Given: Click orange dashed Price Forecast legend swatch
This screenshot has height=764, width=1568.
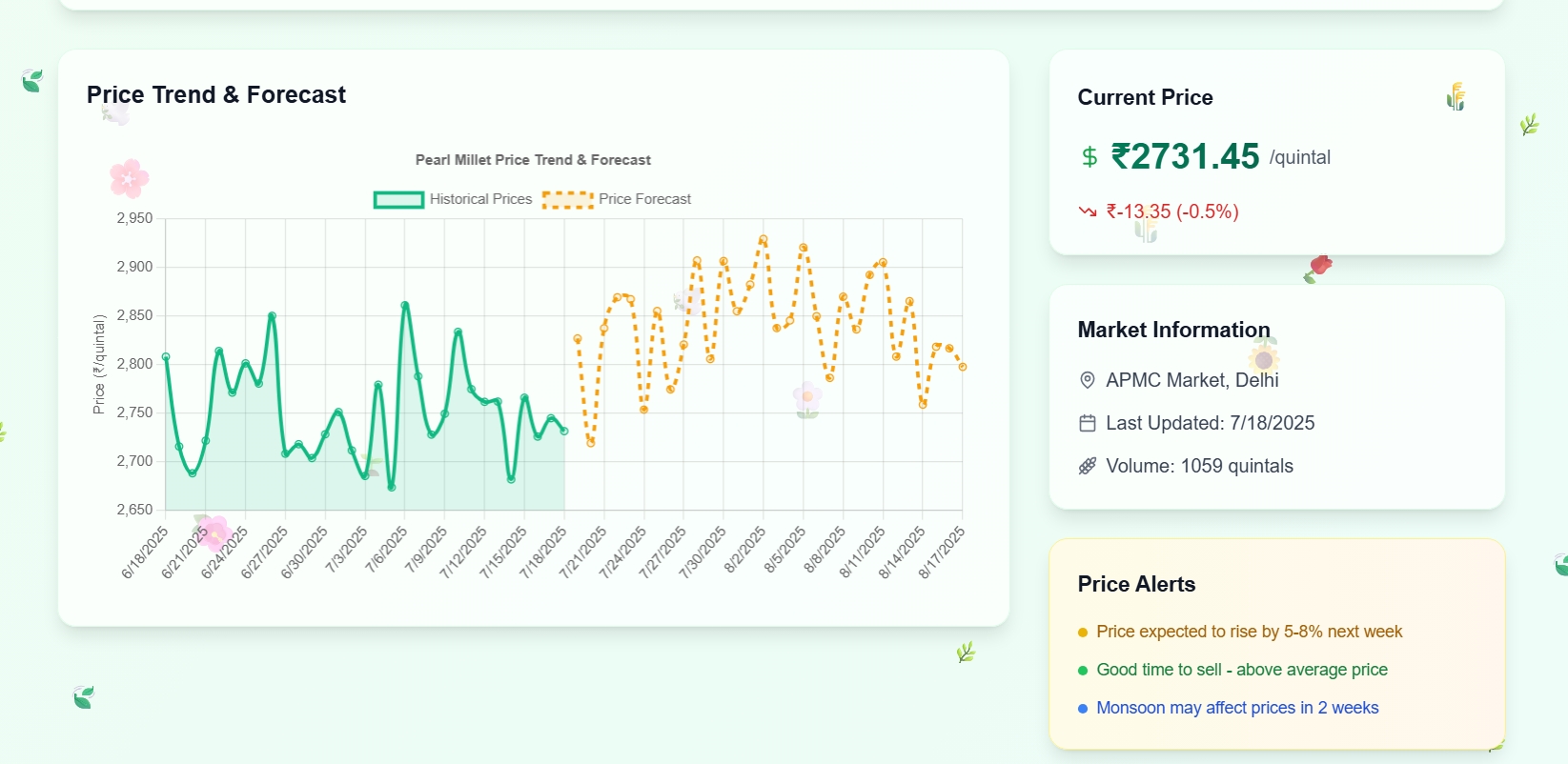Looking at the screenshot, I should [x=568, y=199].
